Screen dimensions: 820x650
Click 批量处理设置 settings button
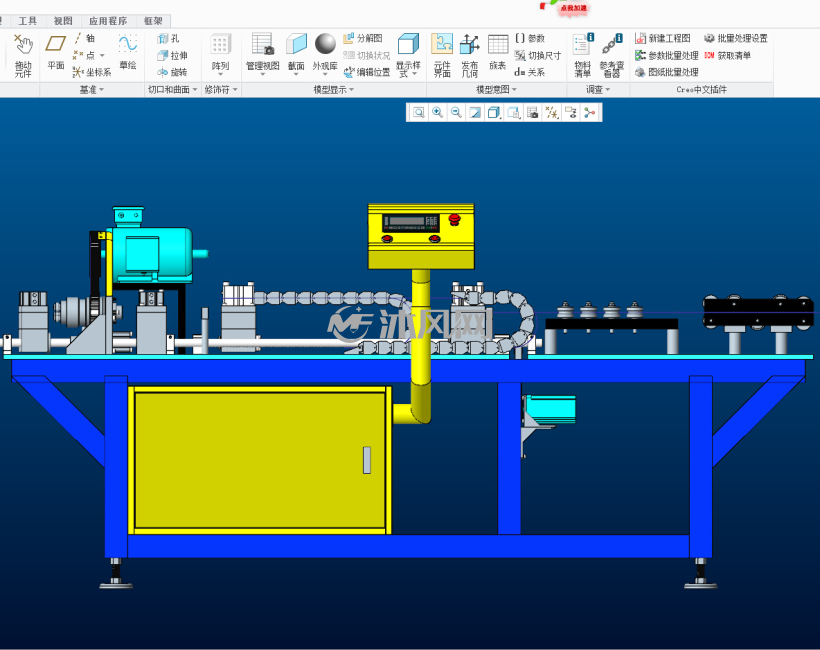(x=736, y=38)
